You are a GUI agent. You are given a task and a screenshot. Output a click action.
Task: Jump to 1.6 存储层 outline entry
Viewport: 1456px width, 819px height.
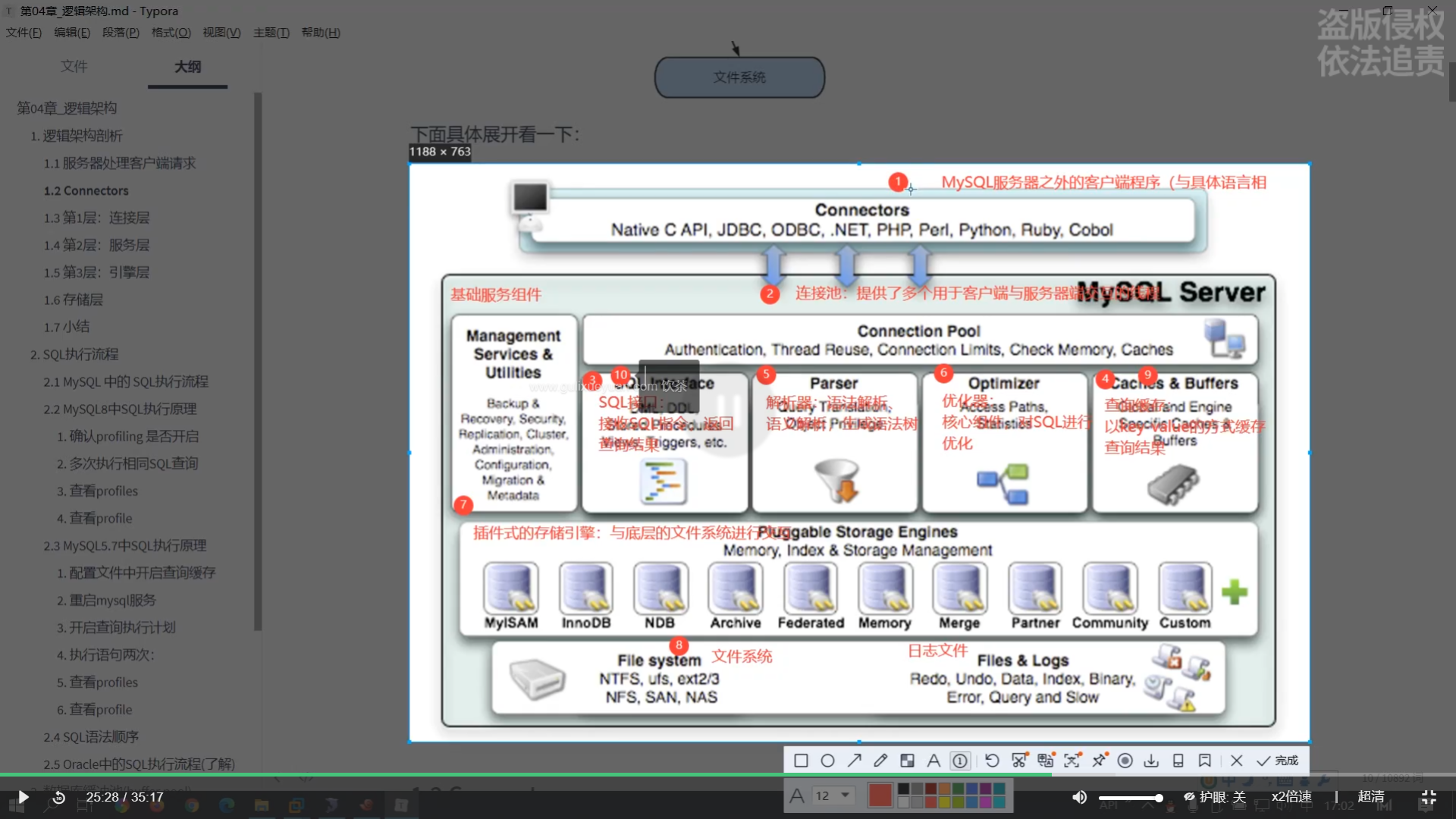tap(73, 300)
